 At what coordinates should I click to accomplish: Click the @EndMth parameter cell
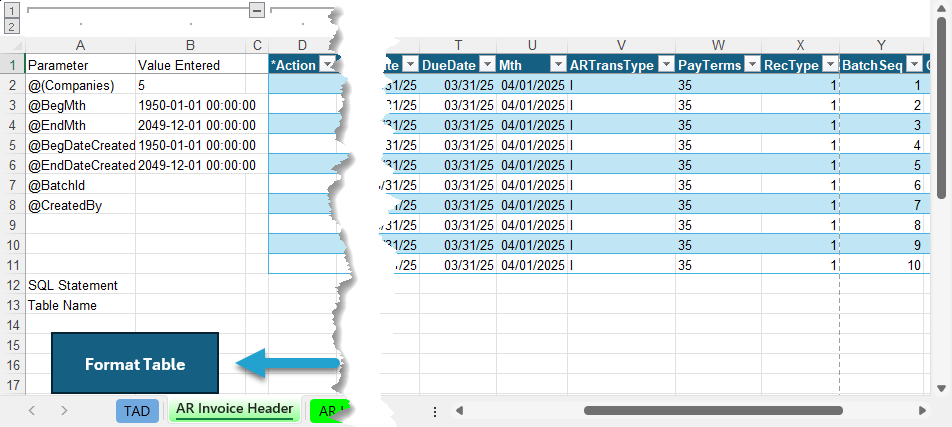pyautogui.click(x=80, y=125)
